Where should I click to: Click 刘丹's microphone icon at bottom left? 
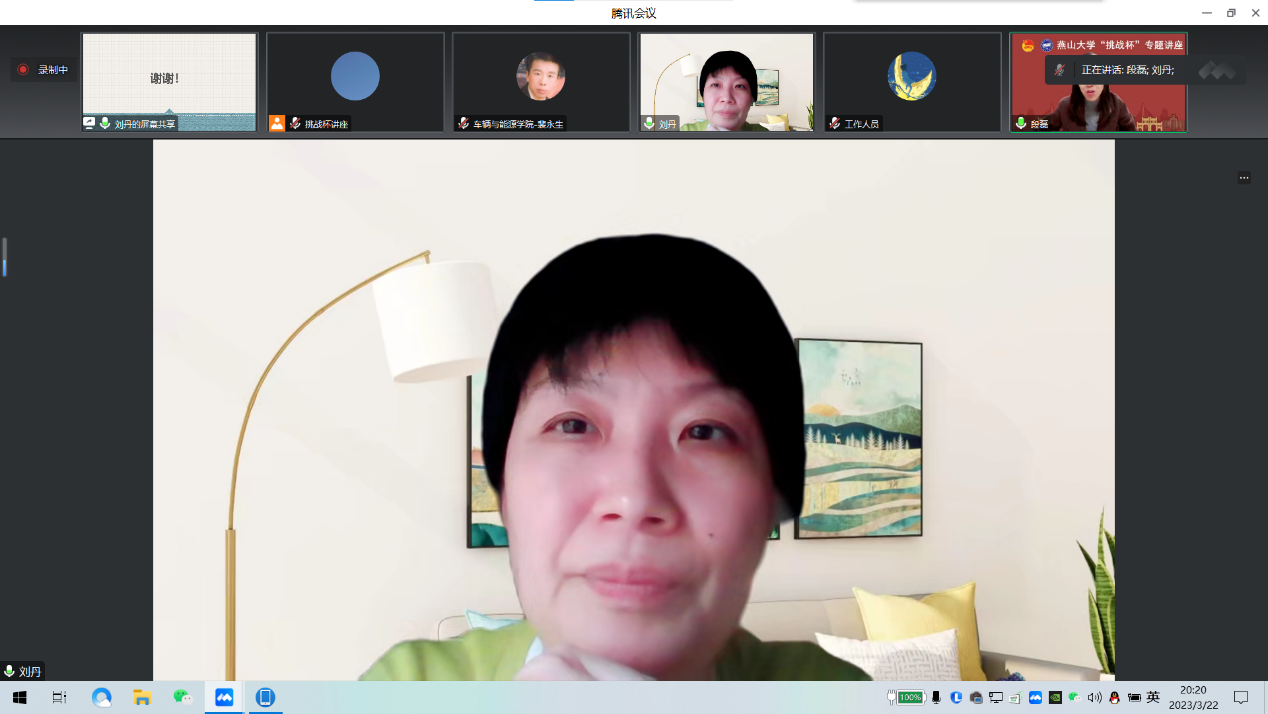coord(10,672)
